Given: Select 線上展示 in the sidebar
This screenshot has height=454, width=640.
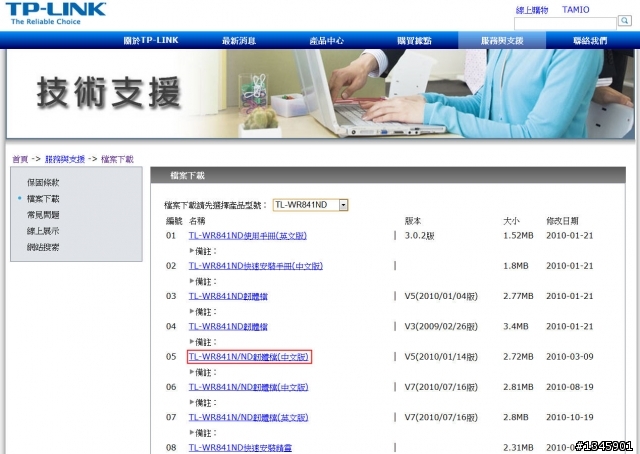Looking at the screenshot, I should [43, 231].
